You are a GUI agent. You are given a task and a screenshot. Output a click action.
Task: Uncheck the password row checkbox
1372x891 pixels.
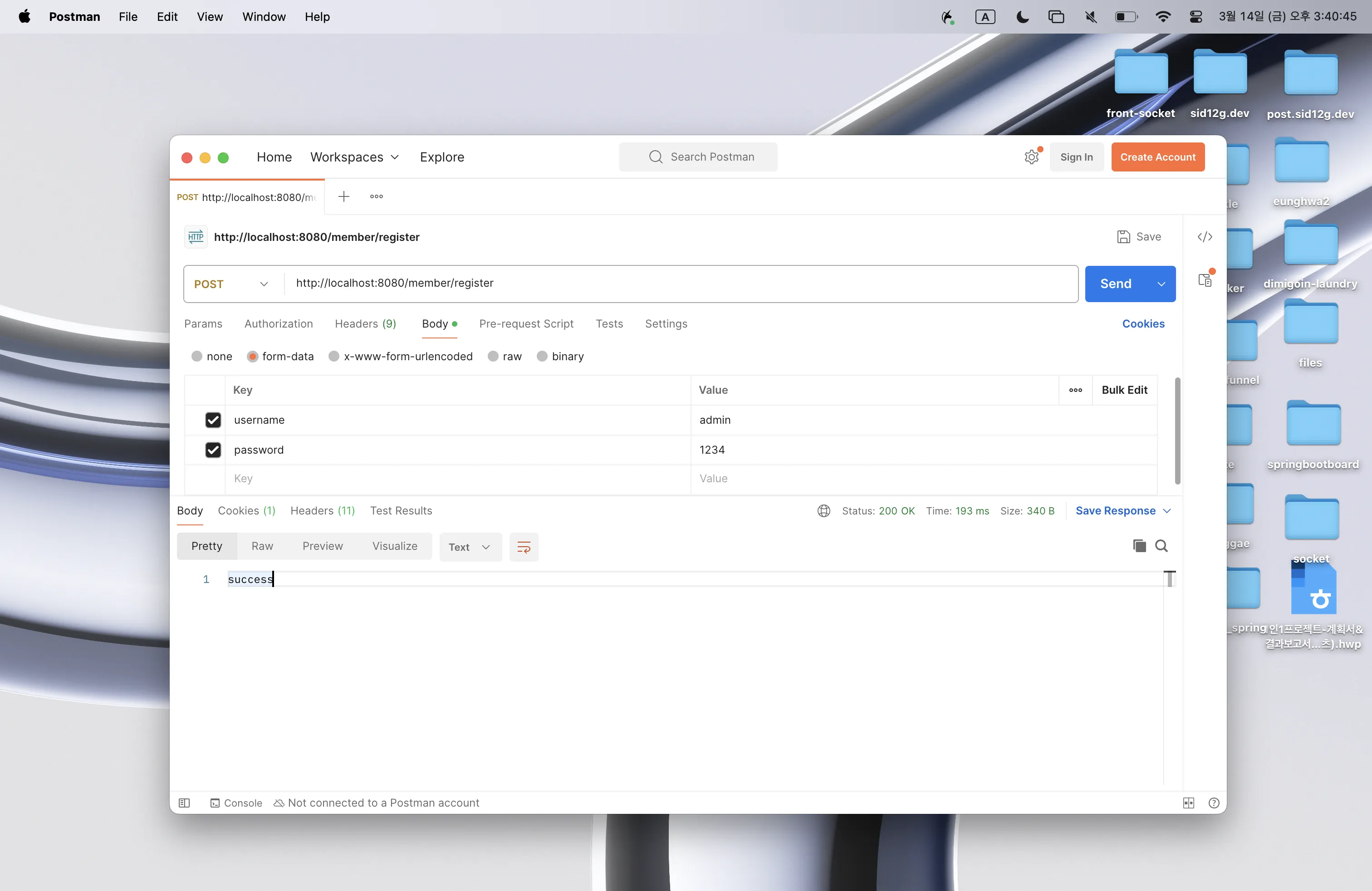[213, 450]
